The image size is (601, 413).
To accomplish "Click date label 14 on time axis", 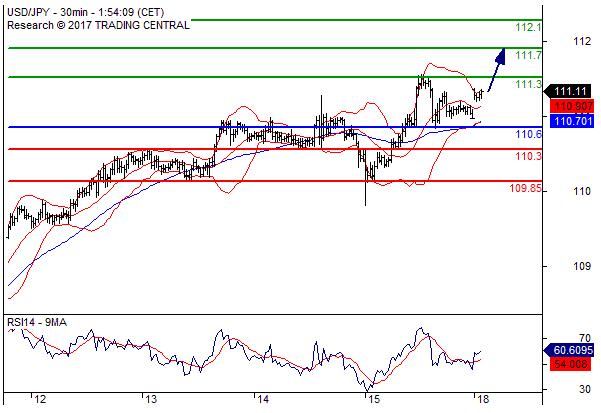I will click(263, 400).
